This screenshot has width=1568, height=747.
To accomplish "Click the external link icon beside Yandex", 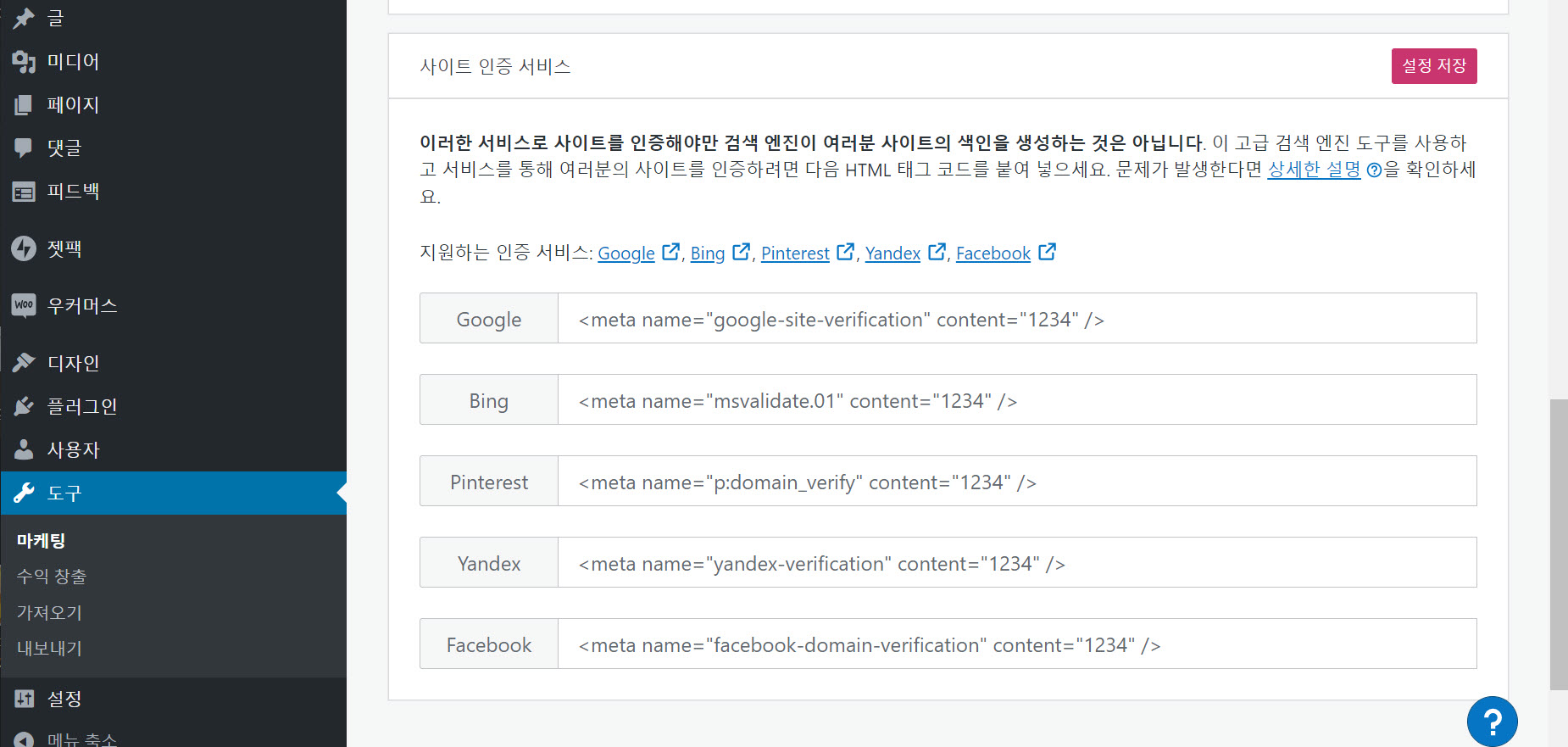I will tap(937, 251).
